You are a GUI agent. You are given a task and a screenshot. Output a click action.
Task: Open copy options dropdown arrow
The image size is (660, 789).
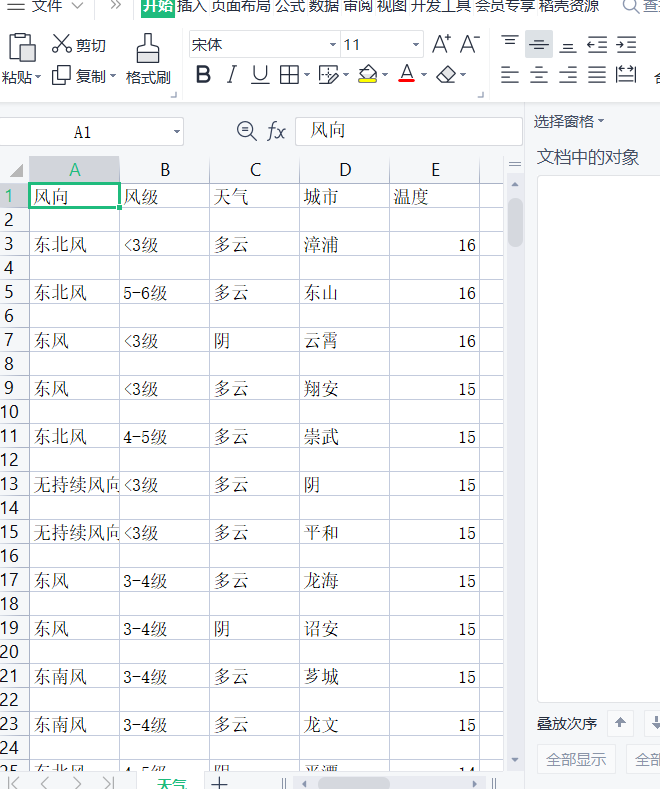(113, 76)
